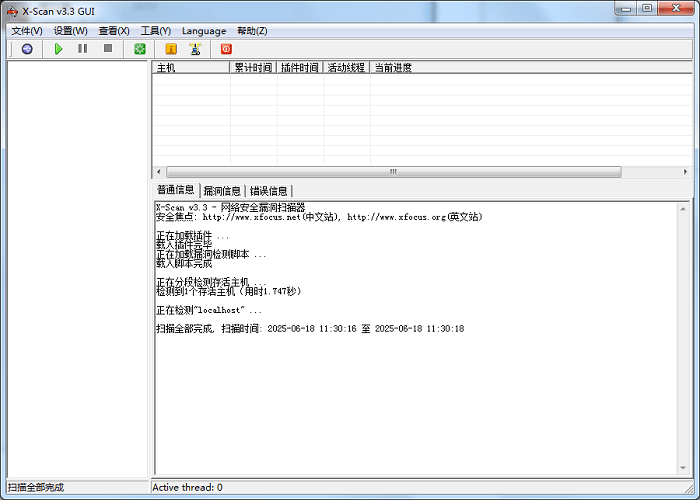Click the red exit icon in toolbar

pyautogui.click(x=226, y=49)
